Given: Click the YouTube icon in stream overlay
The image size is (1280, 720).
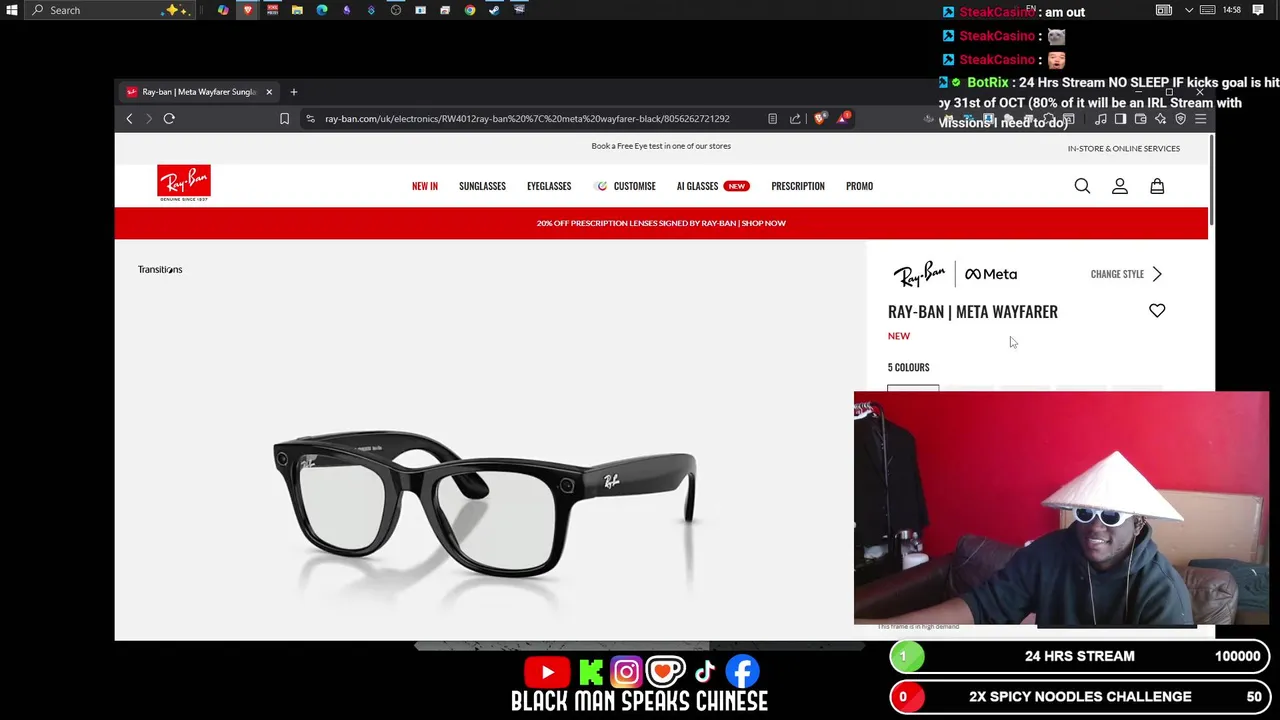Looking at the screenshot, I should [x=547, y=672].
